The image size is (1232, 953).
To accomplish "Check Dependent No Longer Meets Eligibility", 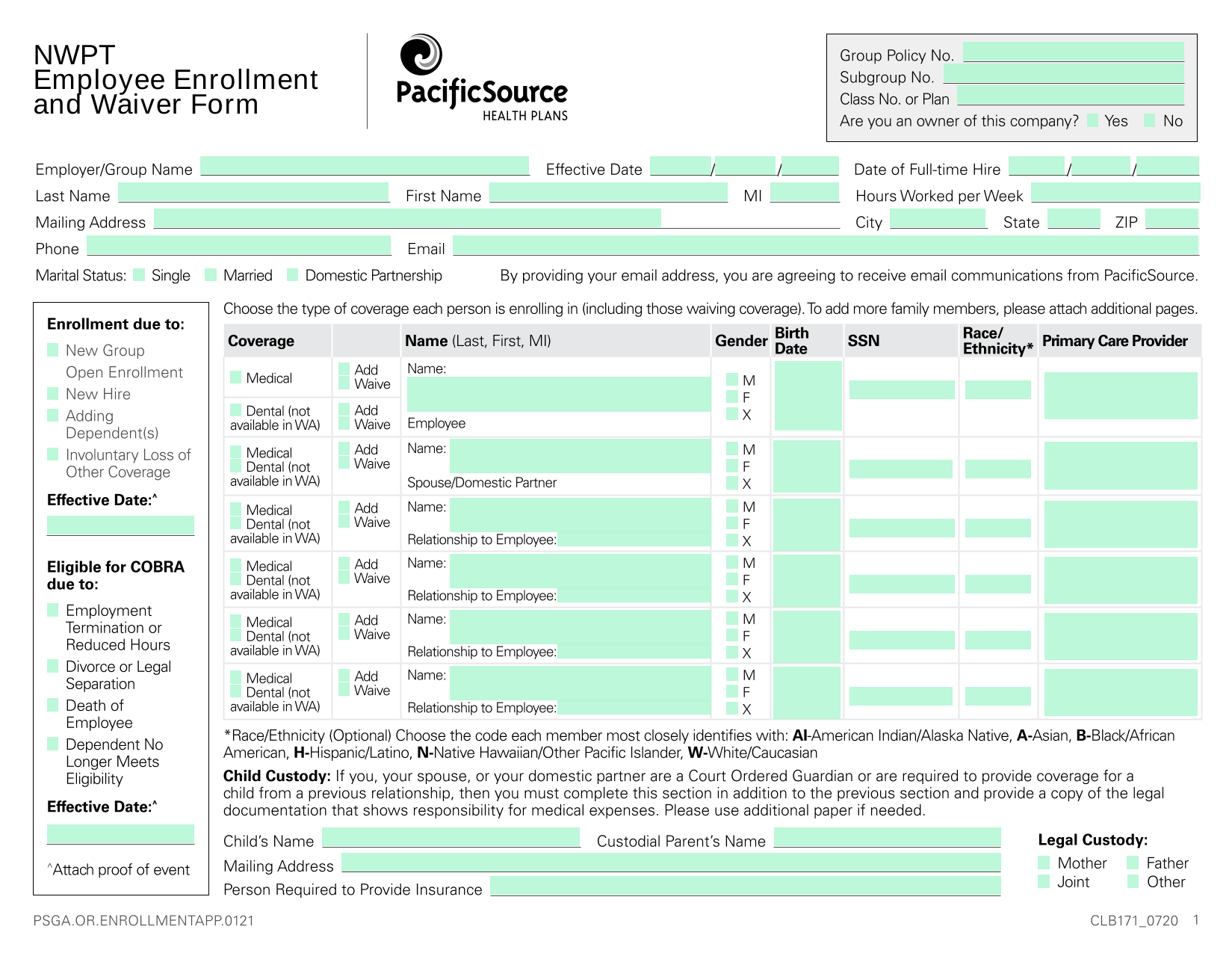I will [53, 743].
